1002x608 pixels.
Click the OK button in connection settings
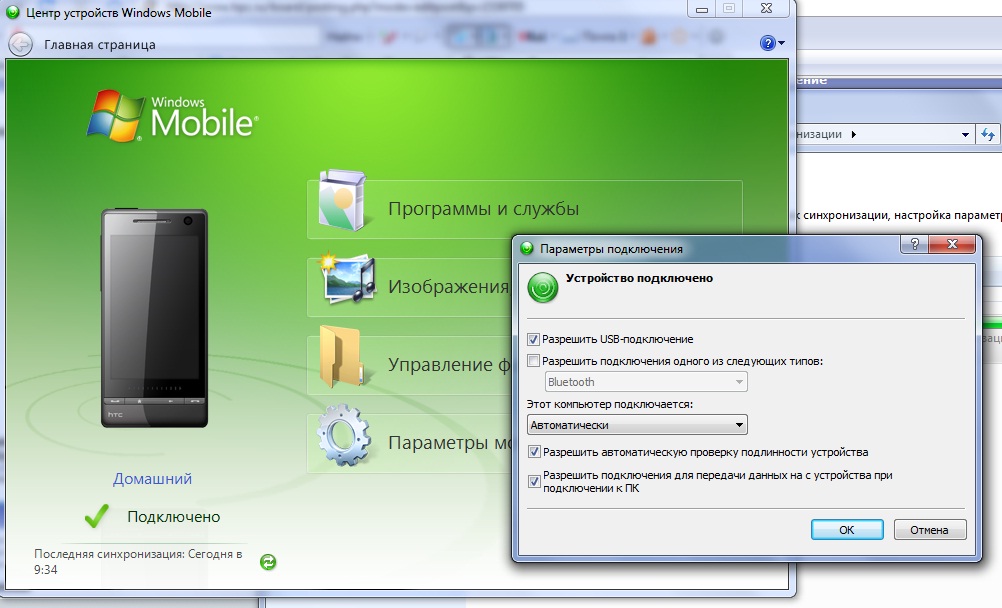(847, 529)
